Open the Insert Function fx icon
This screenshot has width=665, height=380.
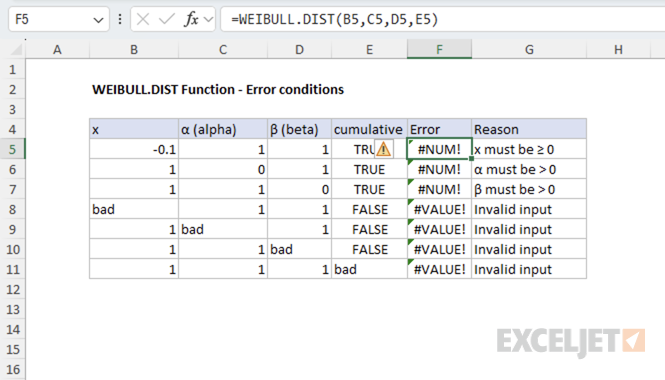click(x=191, y=20)
